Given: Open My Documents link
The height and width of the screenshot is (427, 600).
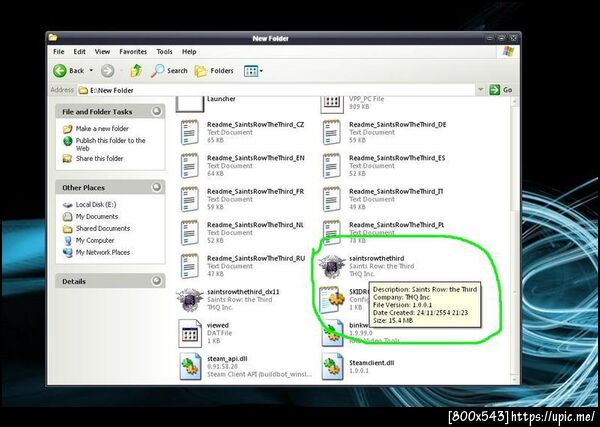Looking at the screenshot, I should [x=97, y=217].
